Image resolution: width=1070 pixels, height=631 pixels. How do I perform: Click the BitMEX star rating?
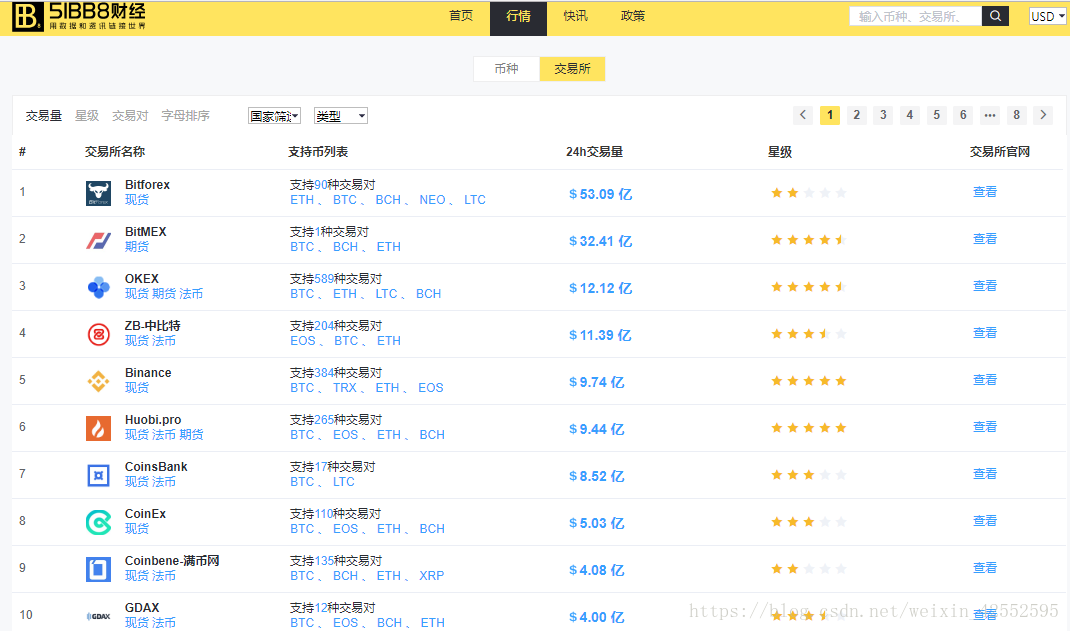tap(808, 240)
